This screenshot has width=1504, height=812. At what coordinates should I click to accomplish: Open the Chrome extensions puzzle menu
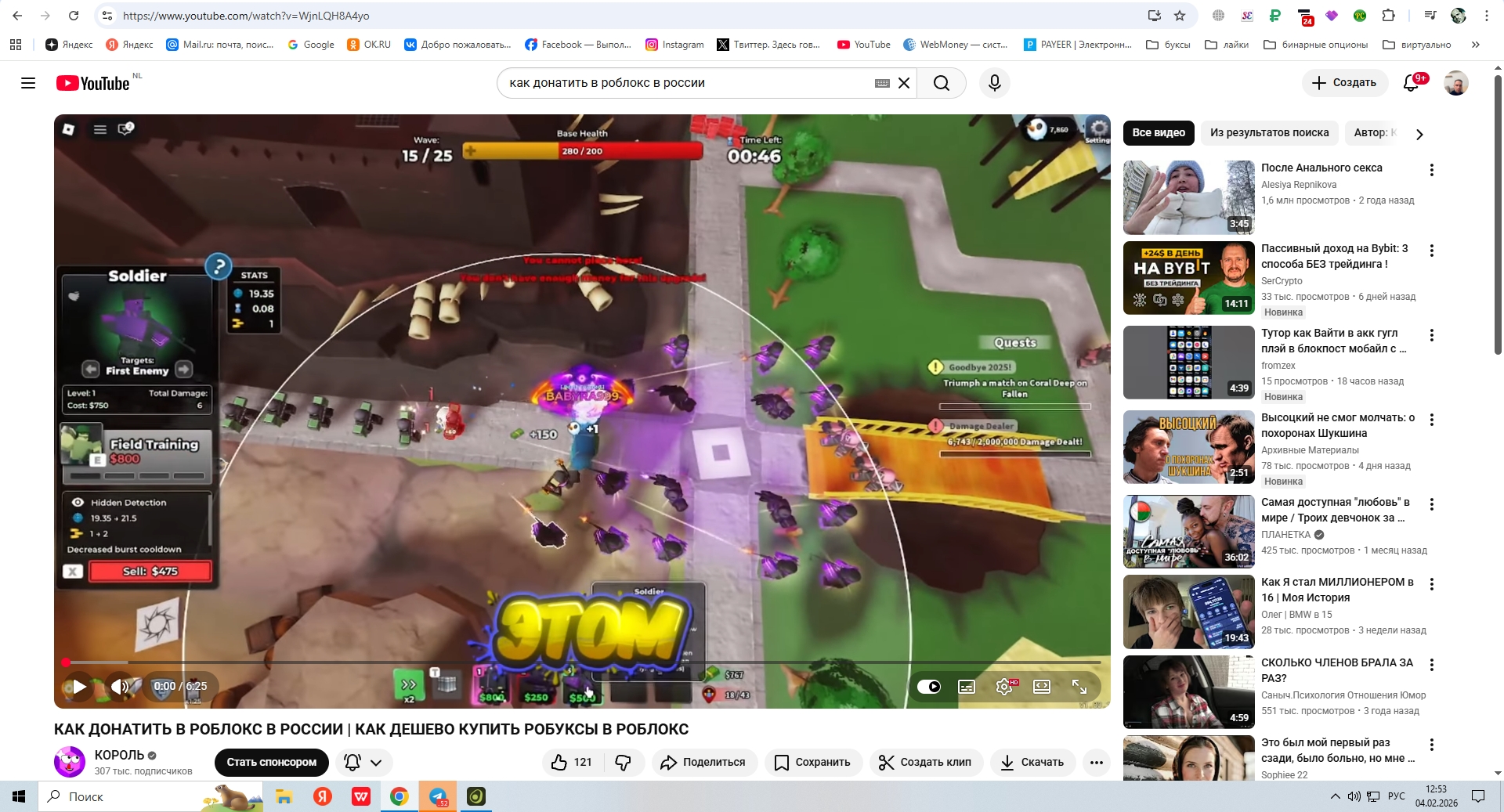(x=1389, y=16)
